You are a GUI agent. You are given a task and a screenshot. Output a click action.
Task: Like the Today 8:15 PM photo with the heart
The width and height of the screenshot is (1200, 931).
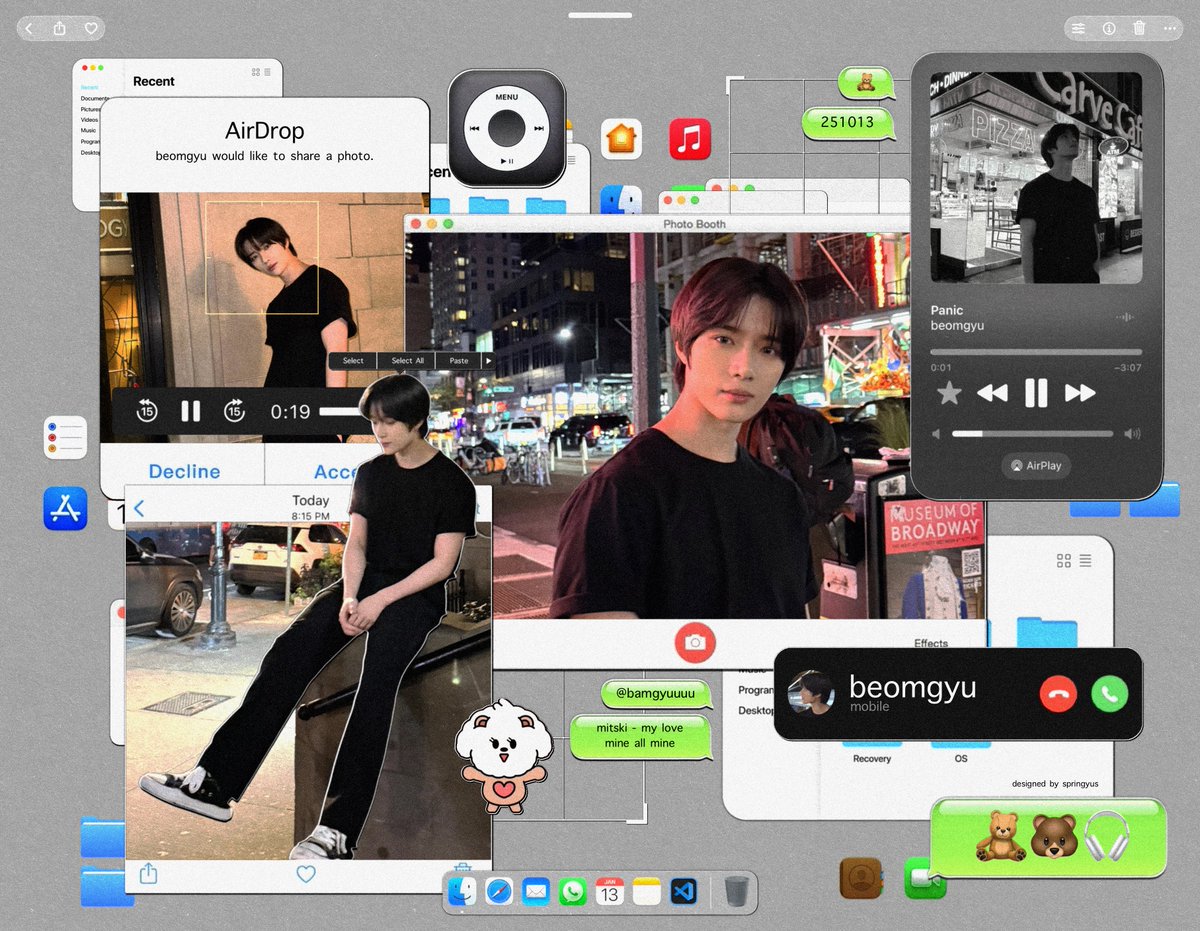point(306,874)
